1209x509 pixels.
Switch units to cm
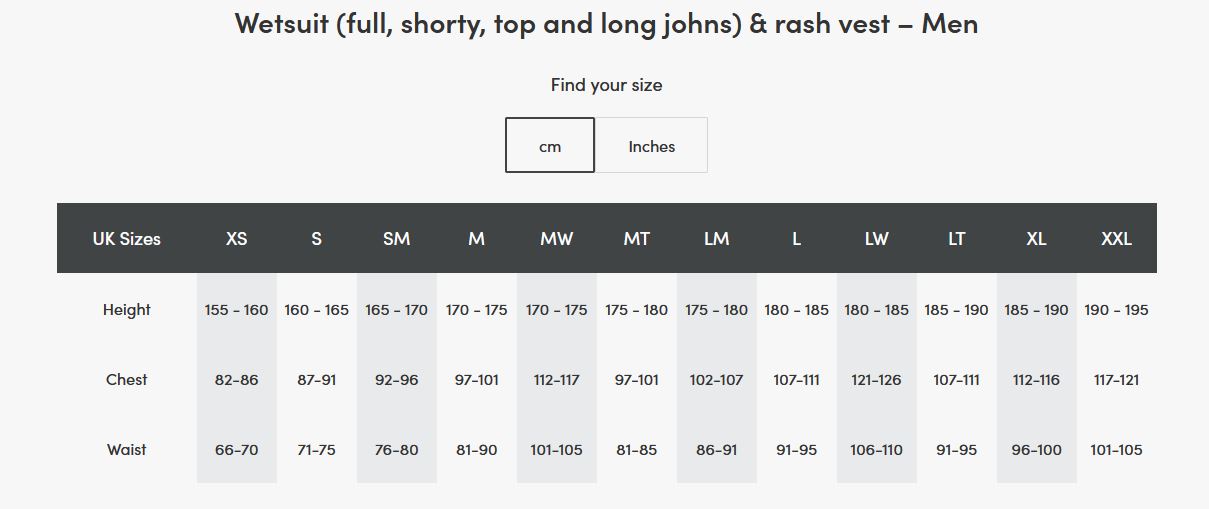click(550, 146)
